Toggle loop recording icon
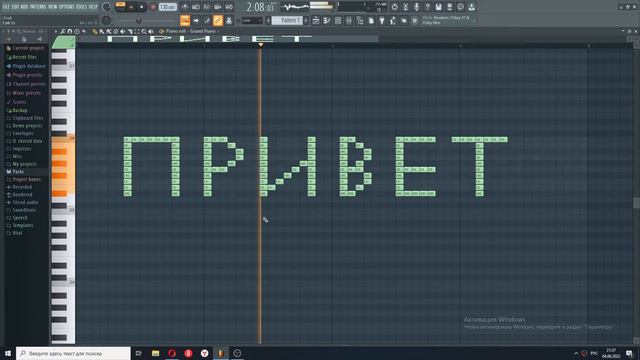 click(x=229, y=7)
